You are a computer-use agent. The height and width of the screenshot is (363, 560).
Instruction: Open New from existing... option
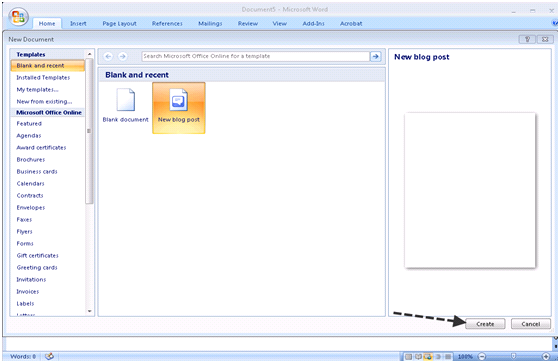coord(44,101)
